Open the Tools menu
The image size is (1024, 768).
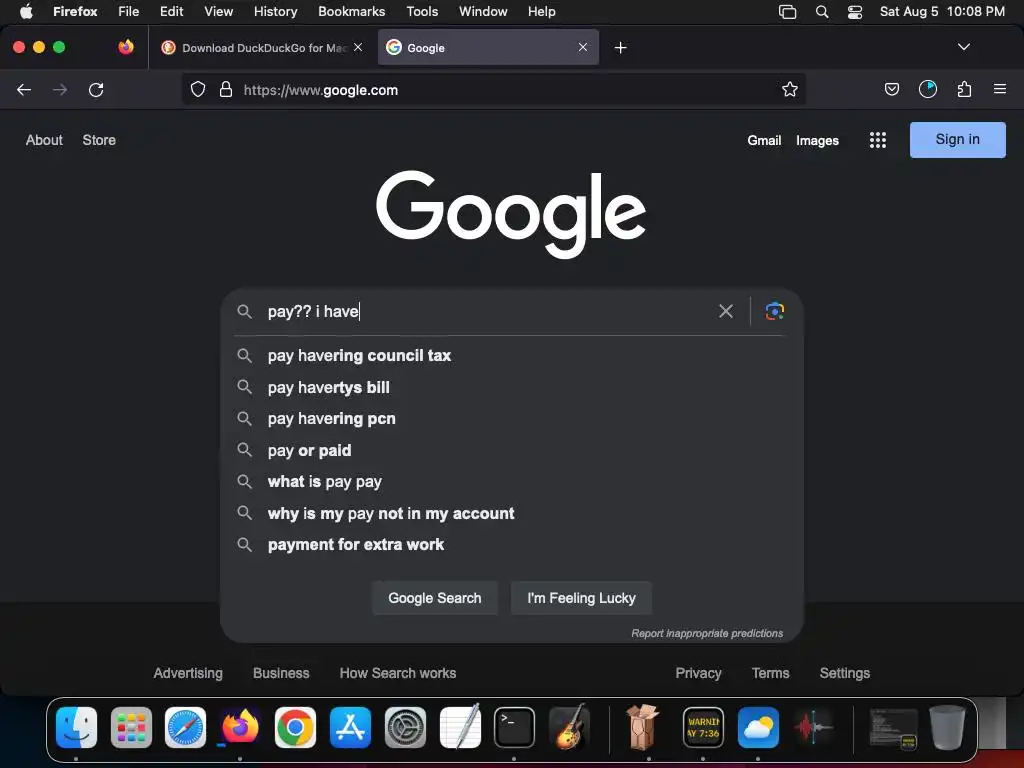click(422, 11)
